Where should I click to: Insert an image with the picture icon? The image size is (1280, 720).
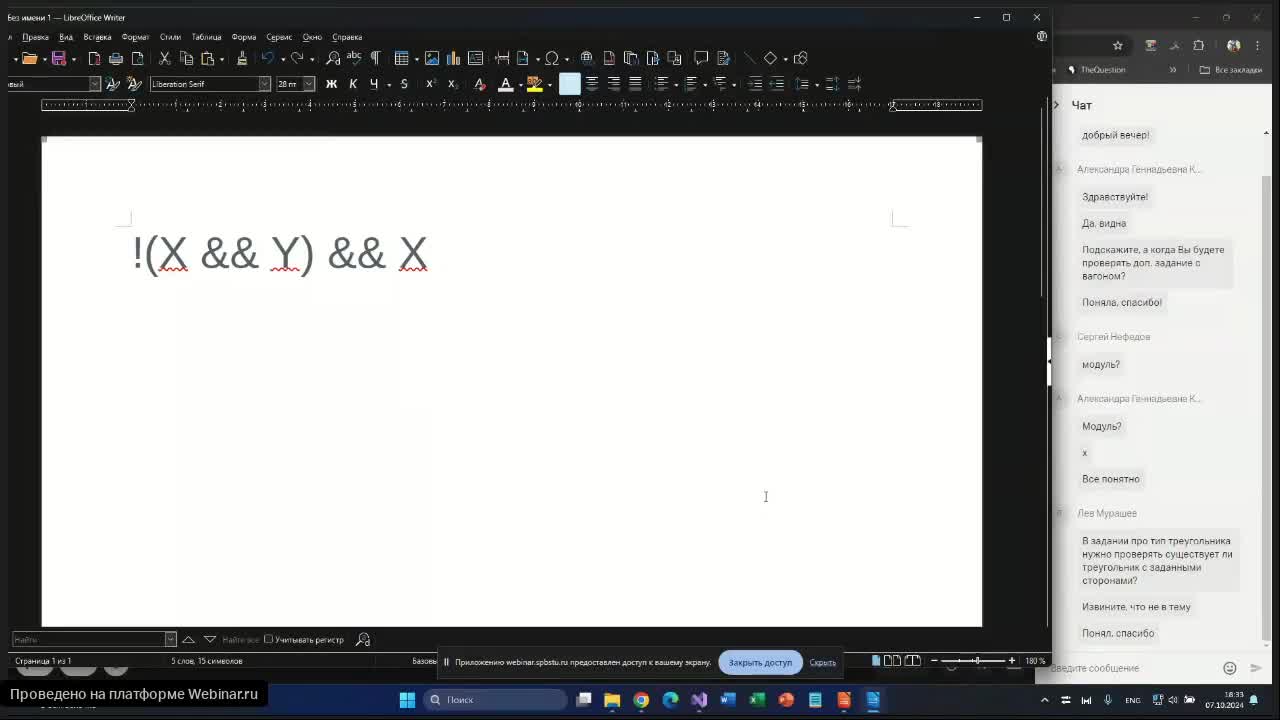432,58
